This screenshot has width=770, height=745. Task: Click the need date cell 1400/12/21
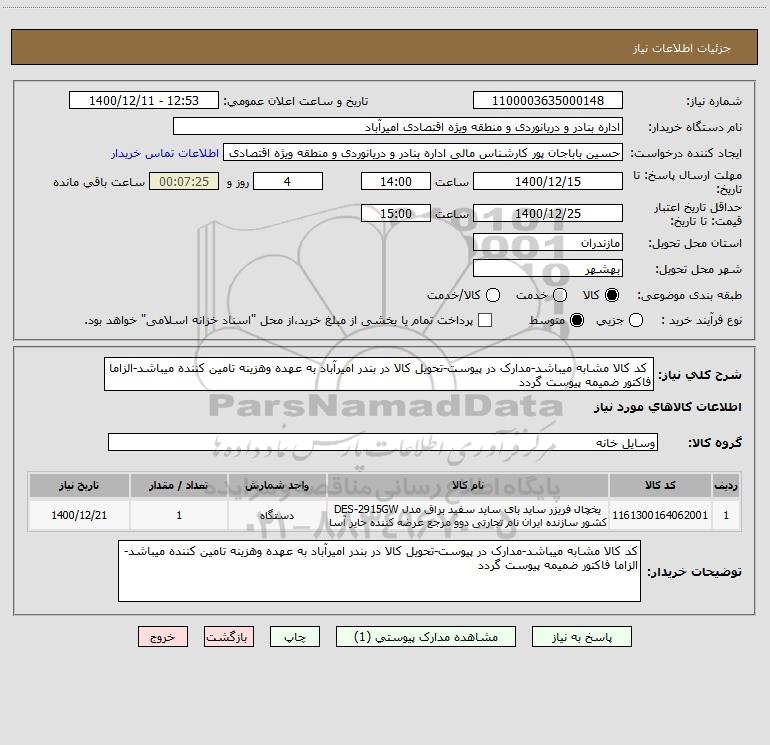79,515
